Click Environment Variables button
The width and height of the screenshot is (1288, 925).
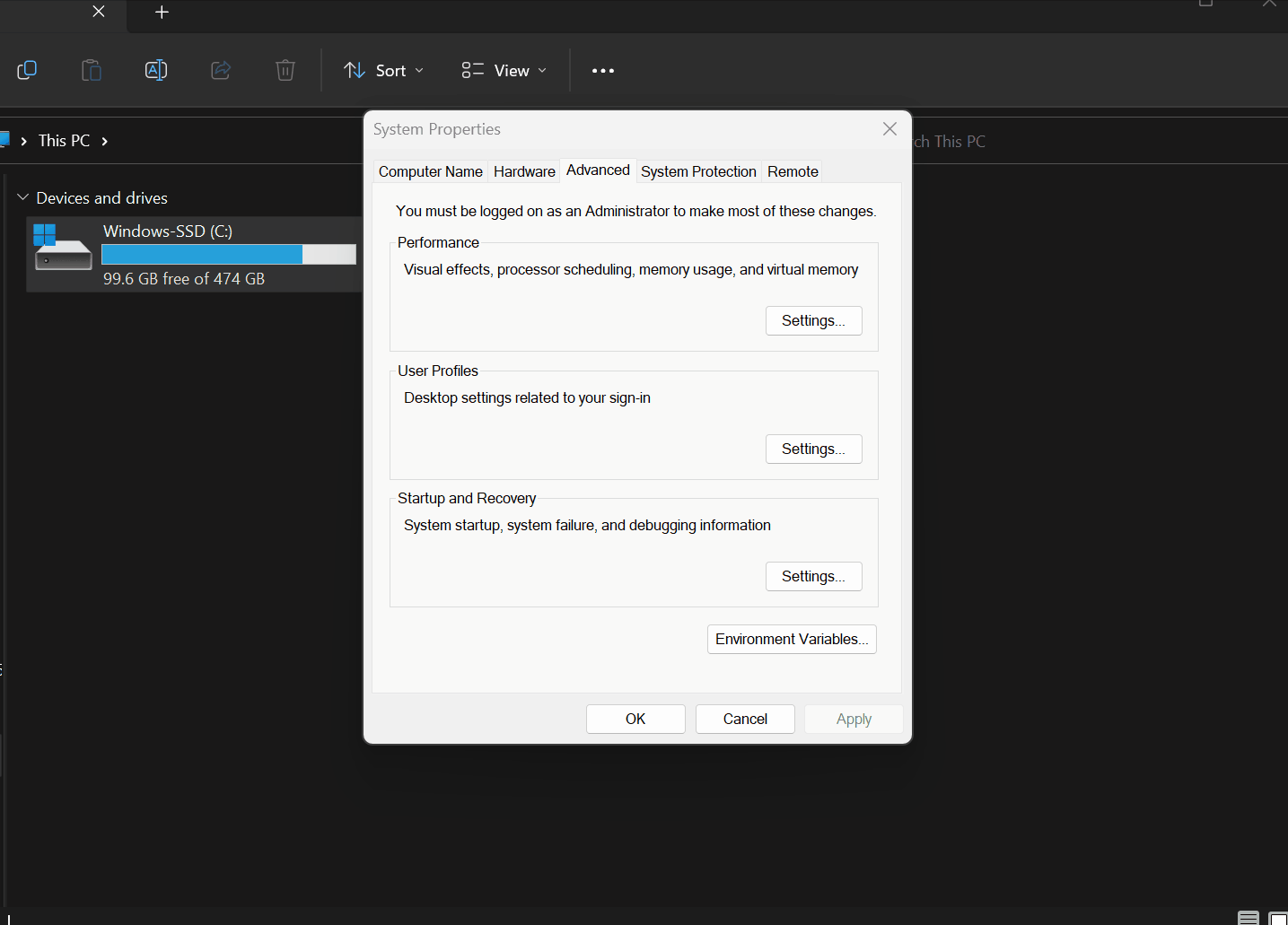[x=792, y=640]
